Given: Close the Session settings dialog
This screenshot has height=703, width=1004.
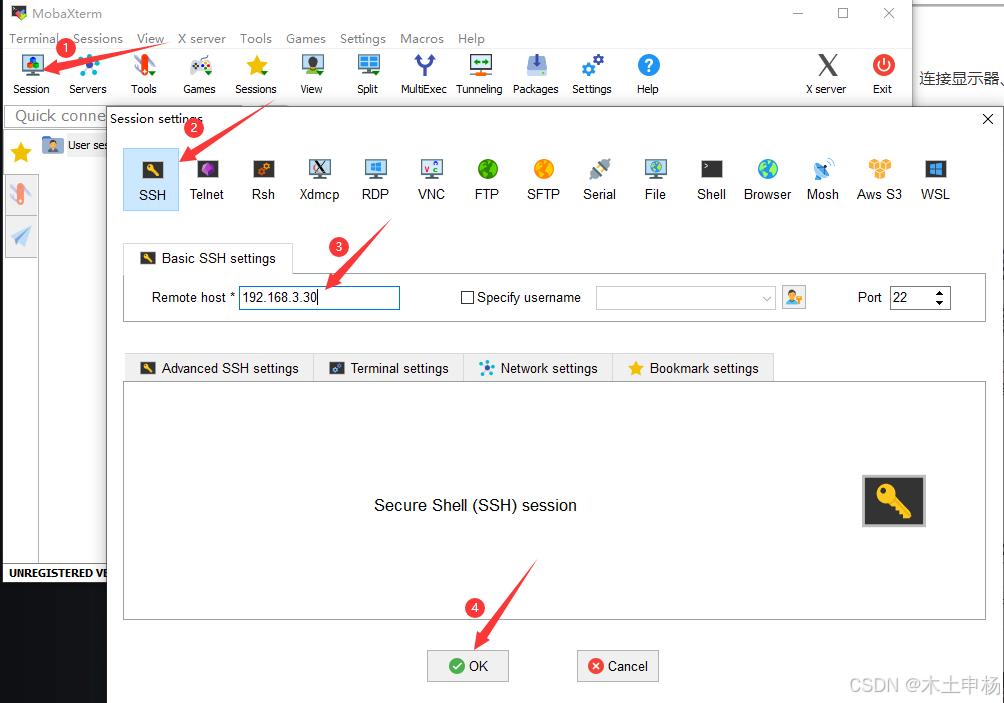Looking at the screenshot, I should [987, 119].
